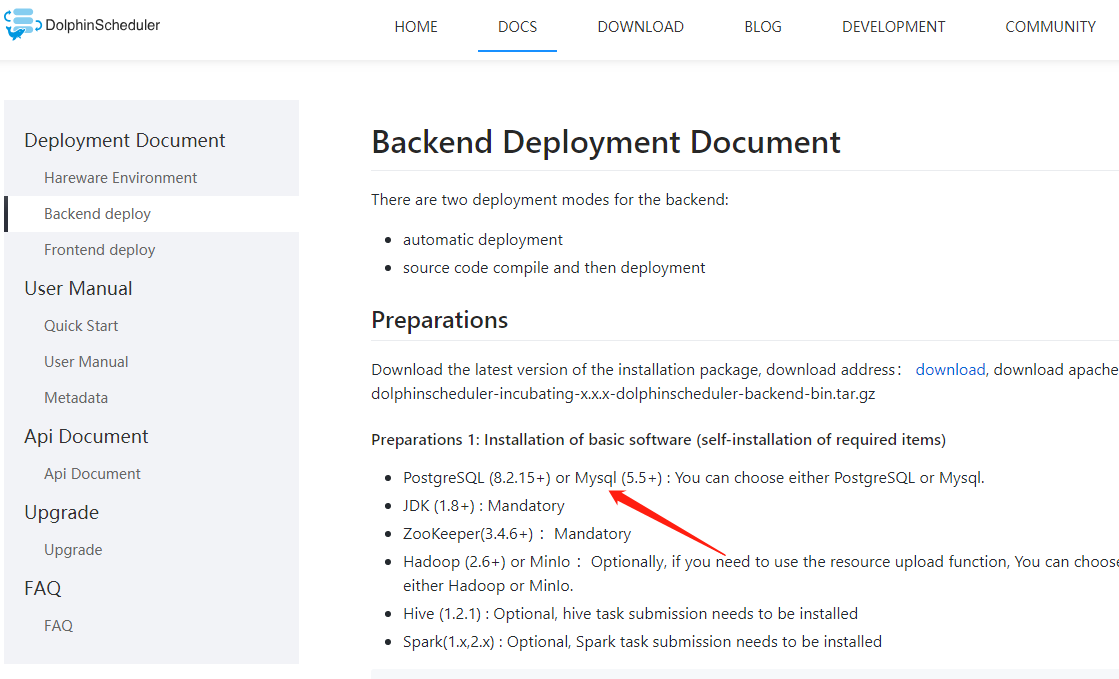Open Frontend deploy in sidebar
Screen dimensions: 1119x679
pyautogui.click(x=100, y=250)
